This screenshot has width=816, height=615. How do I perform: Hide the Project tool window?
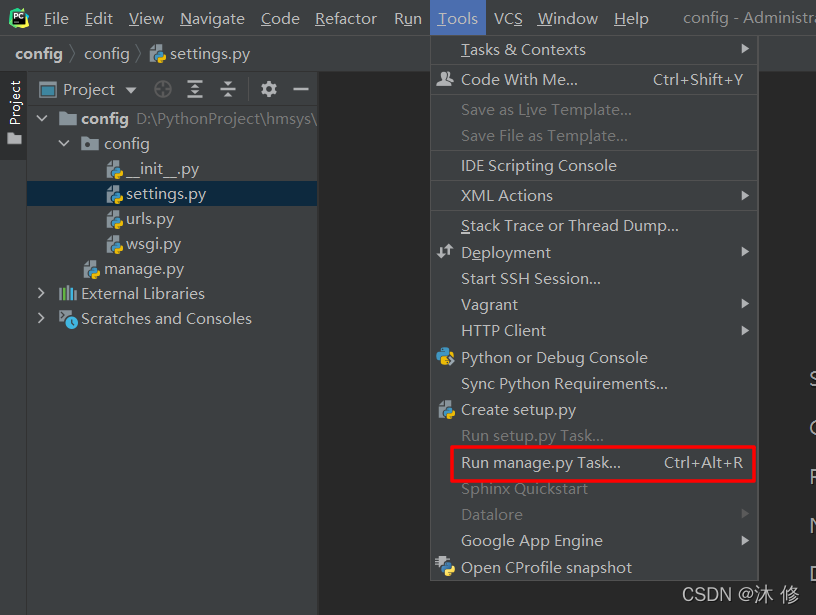click(x=301, y=89)
